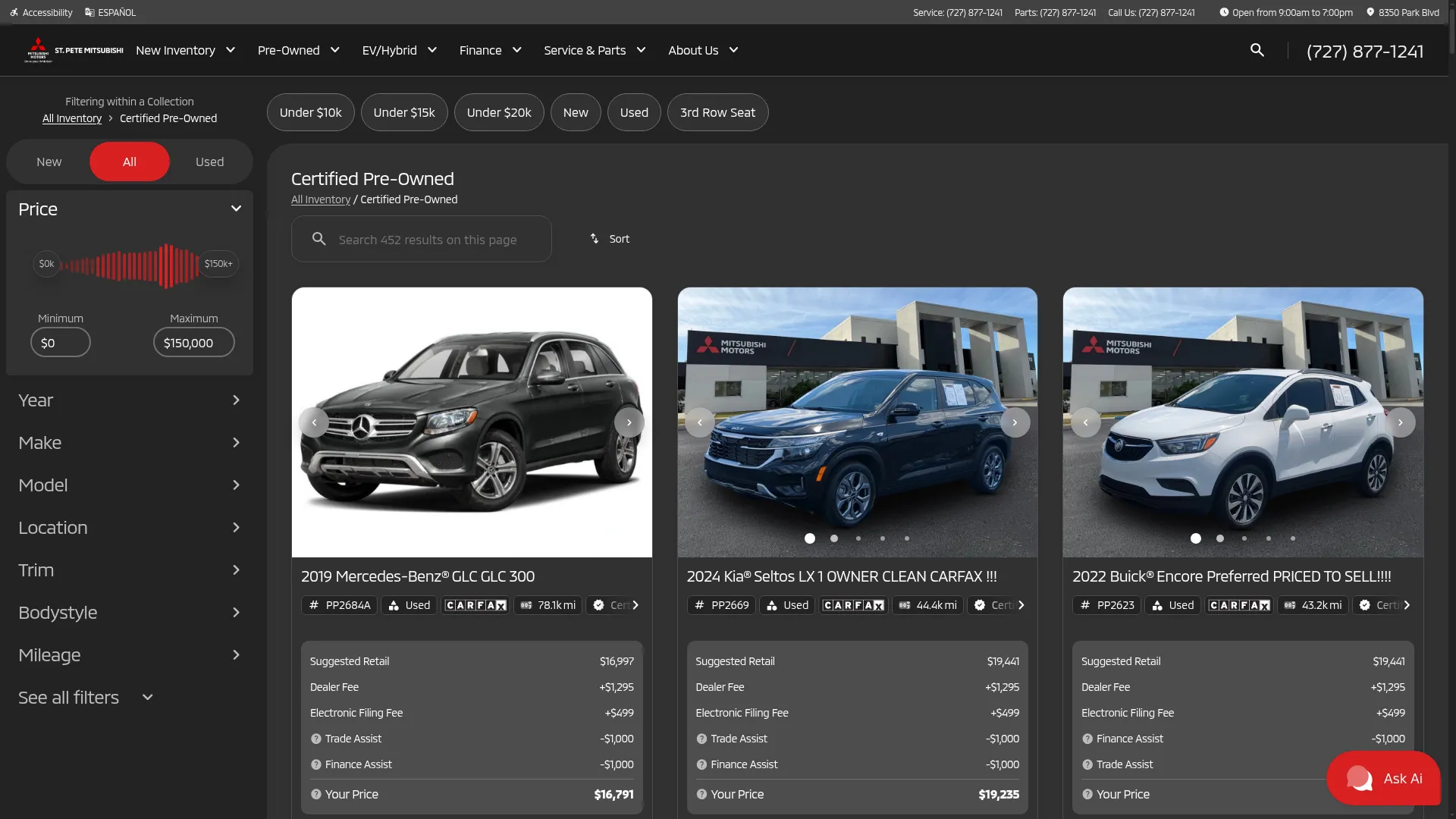Expand the Year filter
This screenshot has height=819, width=1456.
[x=130, y=400]
